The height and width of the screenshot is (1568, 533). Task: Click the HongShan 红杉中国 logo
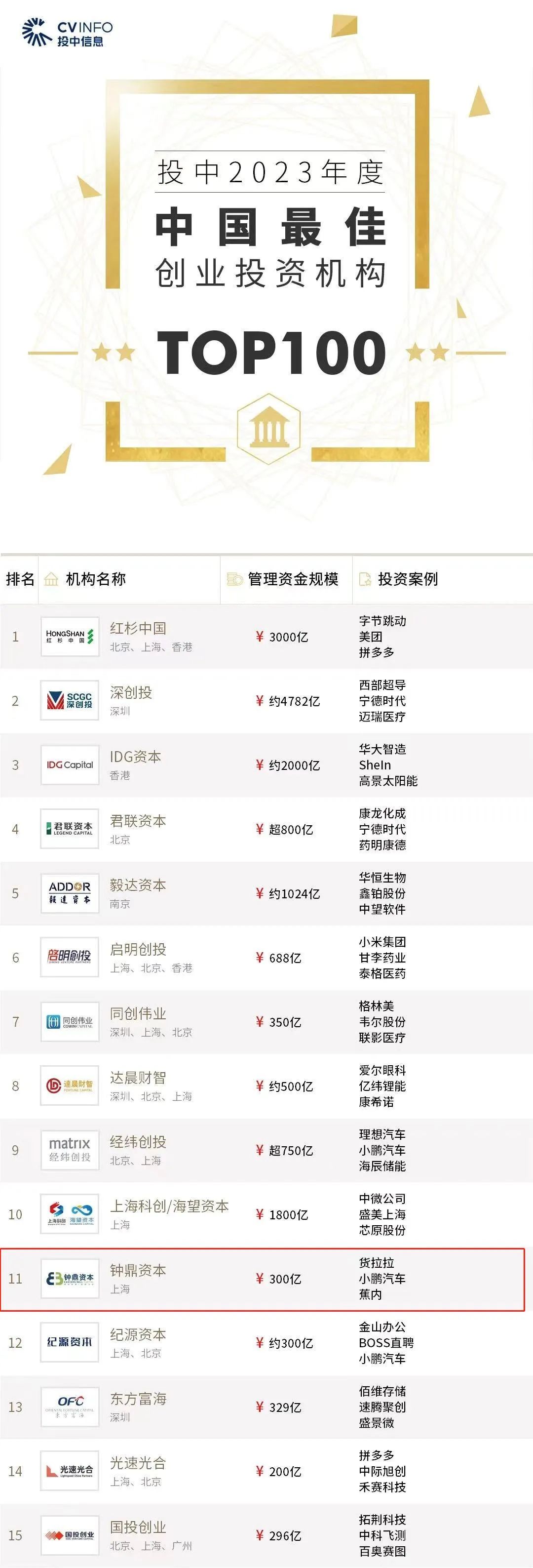tap(70, 637)
